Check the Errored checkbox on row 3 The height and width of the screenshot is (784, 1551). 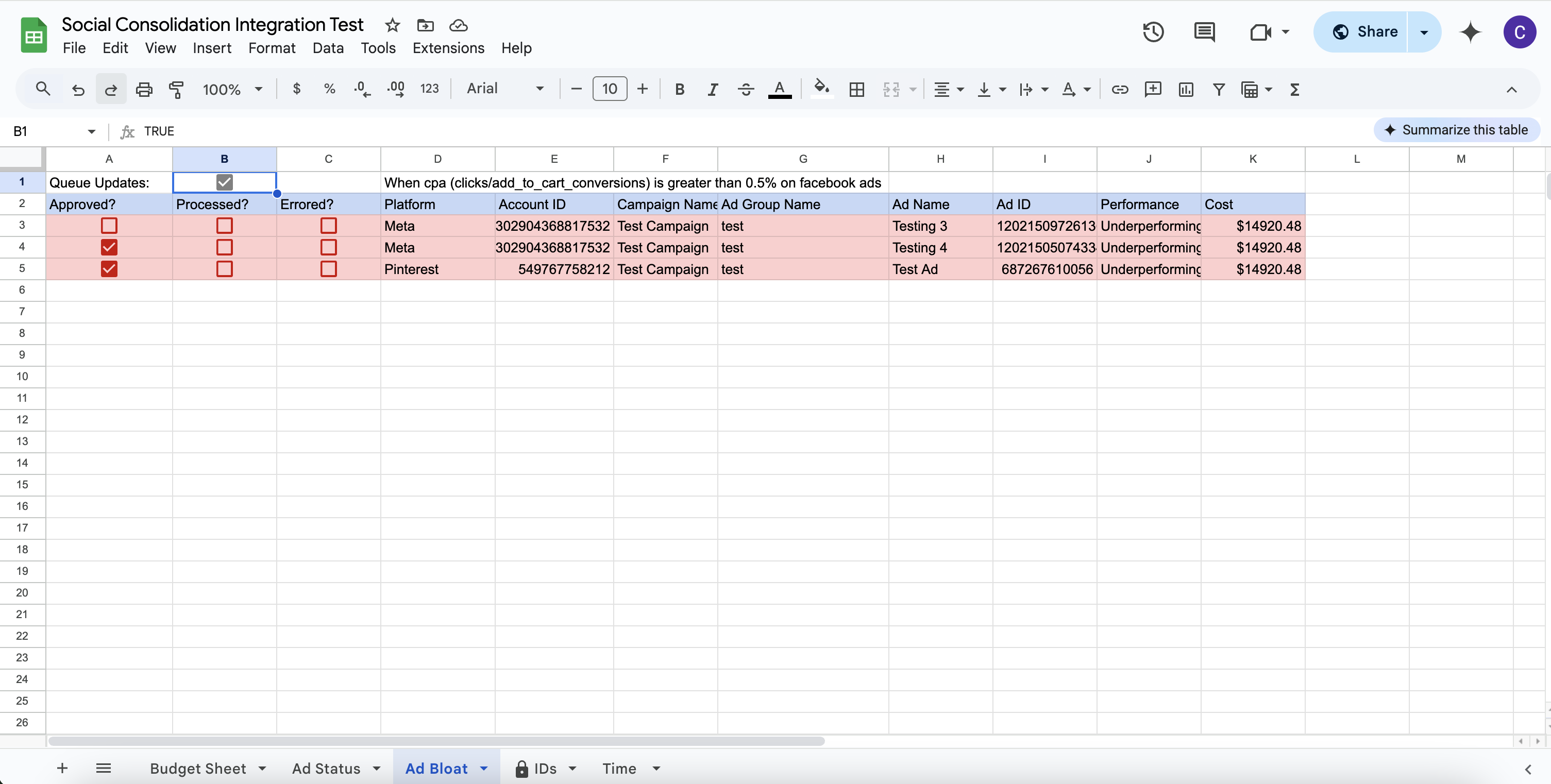tap(328, 226)
